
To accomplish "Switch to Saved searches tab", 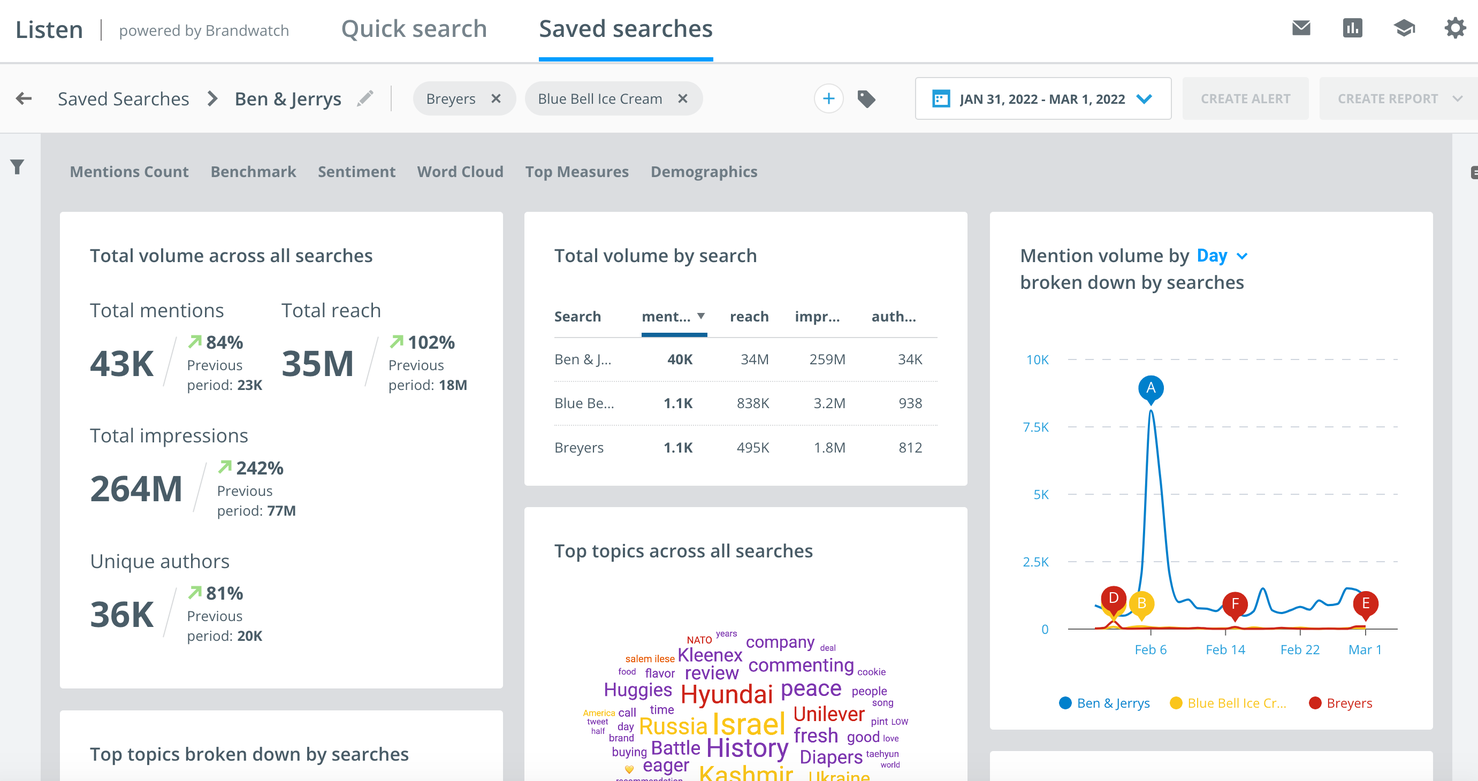I will [626, 29].
